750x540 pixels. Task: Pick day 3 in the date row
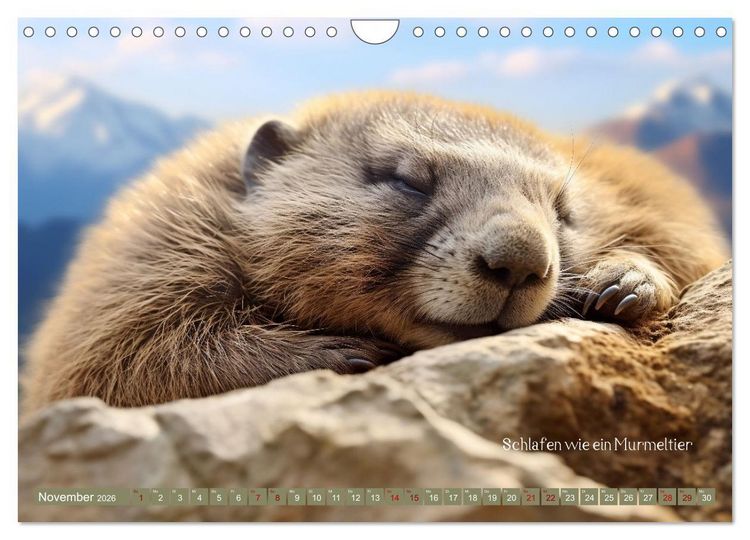tap(180, 497)
